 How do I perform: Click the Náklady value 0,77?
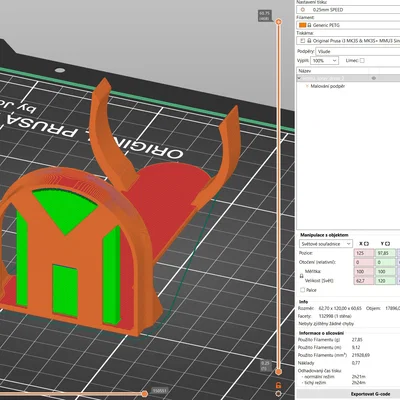(x=356, y=363)
